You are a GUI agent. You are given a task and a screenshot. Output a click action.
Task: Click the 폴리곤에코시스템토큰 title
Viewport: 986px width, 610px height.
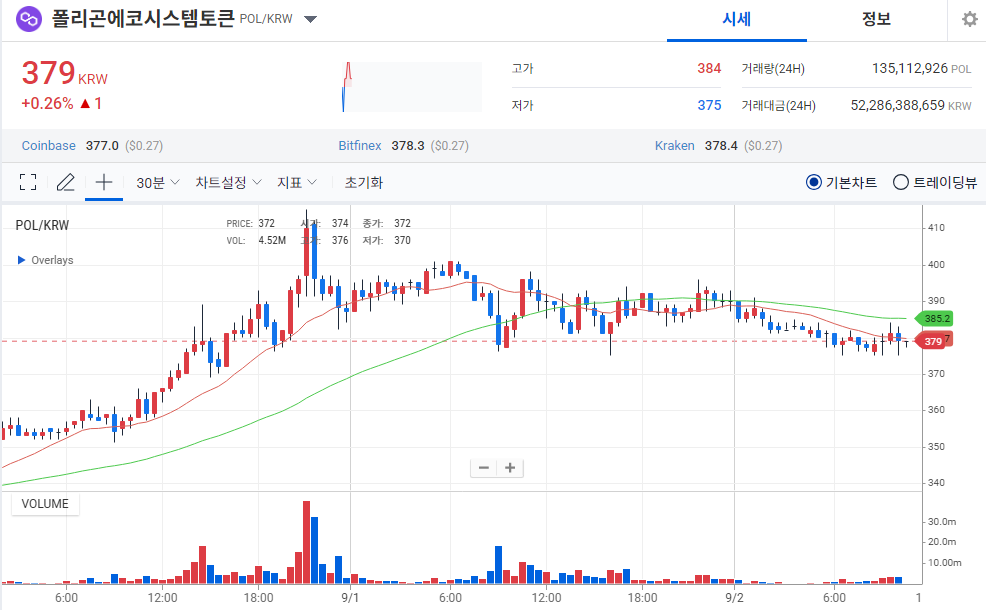(143, 19)
